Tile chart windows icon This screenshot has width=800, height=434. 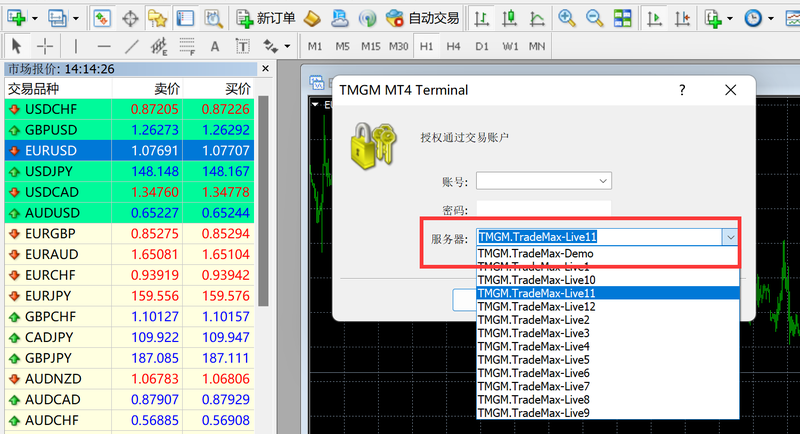[x=622, y=19]
